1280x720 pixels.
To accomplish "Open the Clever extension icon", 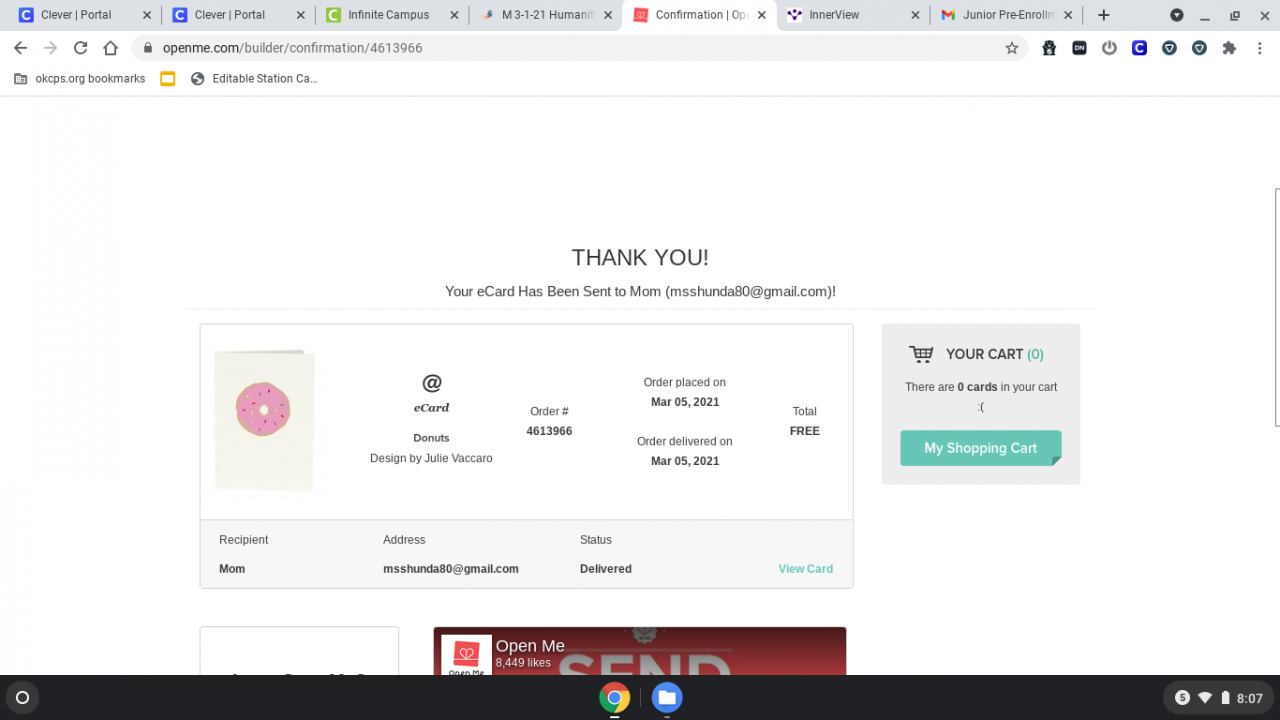I will click(1139, 48).
